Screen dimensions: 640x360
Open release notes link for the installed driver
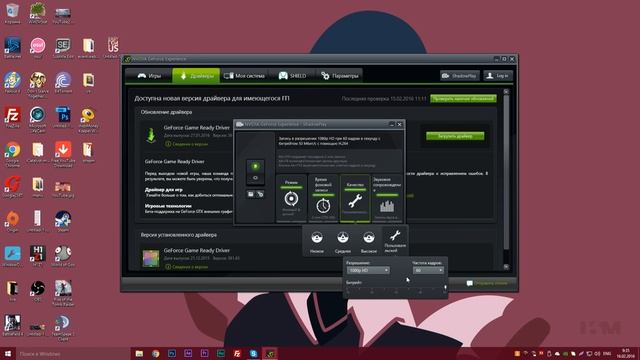pos(187,267)
